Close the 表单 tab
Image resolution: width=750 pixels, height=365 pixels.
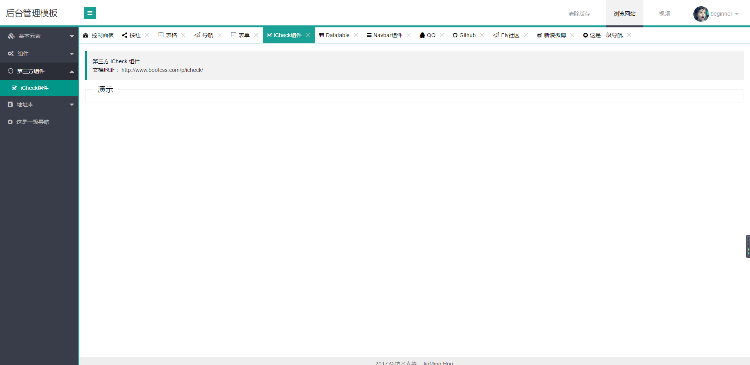[x=256, y=35]
